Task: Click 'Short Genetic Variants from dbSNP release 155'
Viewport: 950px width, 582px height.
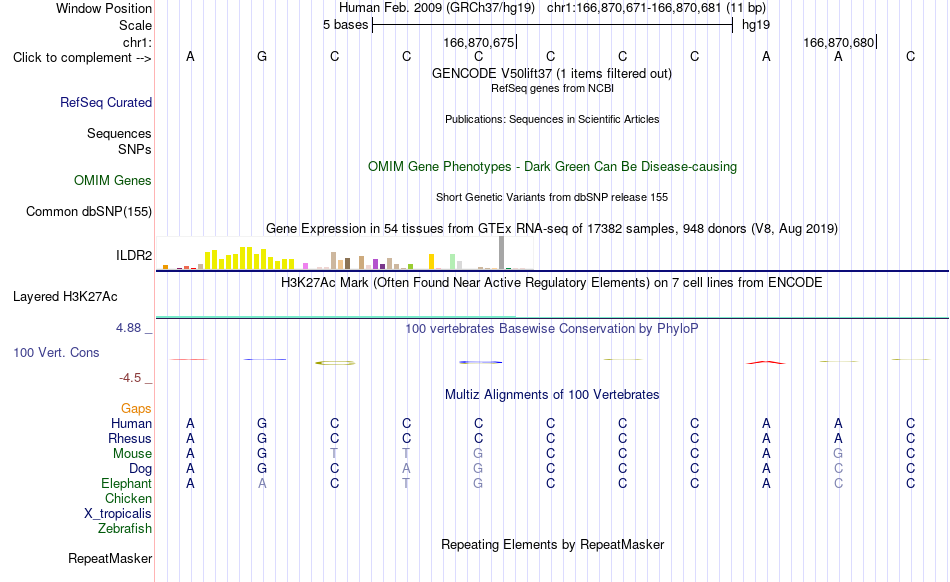Action: 552,197
